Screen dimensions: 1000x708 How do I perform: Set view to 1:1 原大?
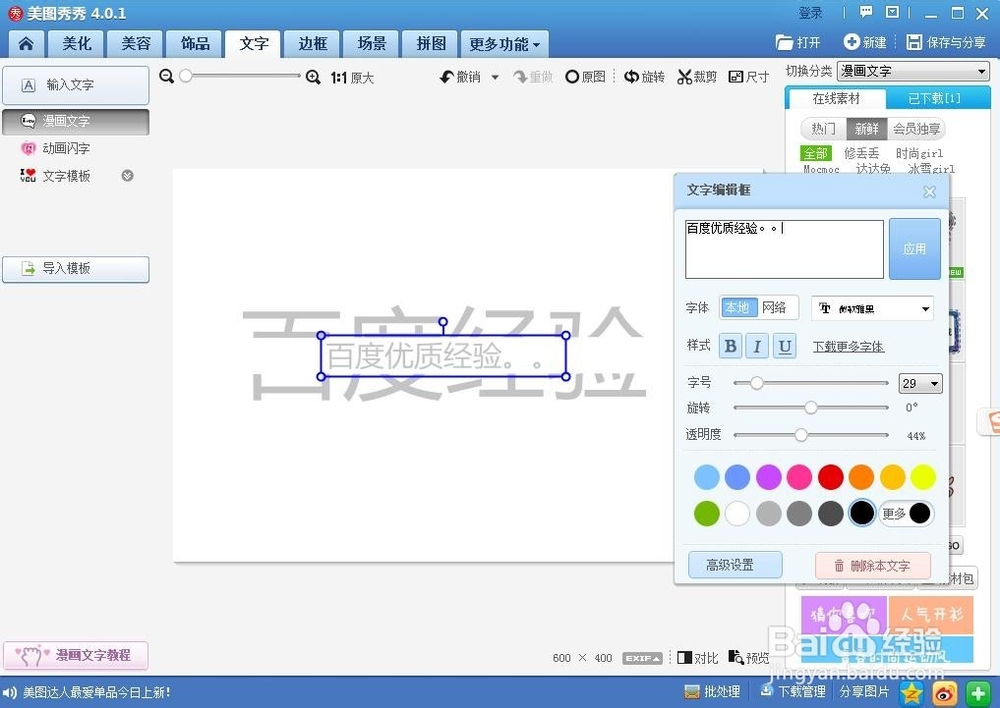tap(352, 78)
